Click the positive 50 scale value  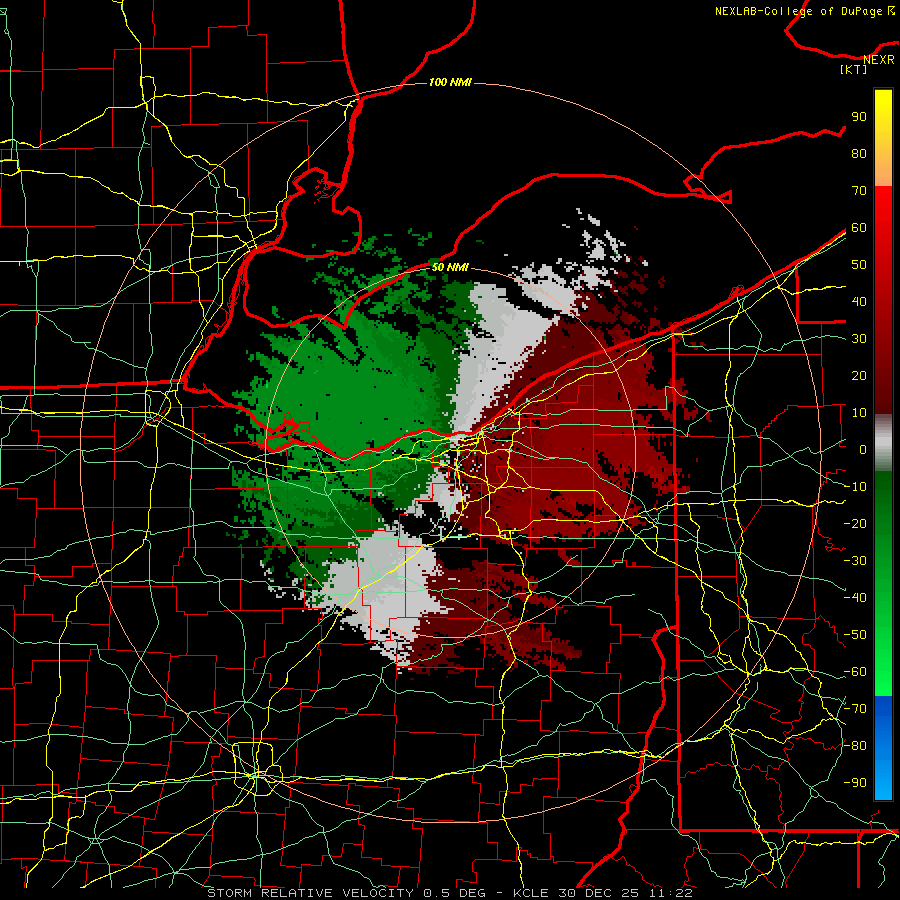click(859, 265)
